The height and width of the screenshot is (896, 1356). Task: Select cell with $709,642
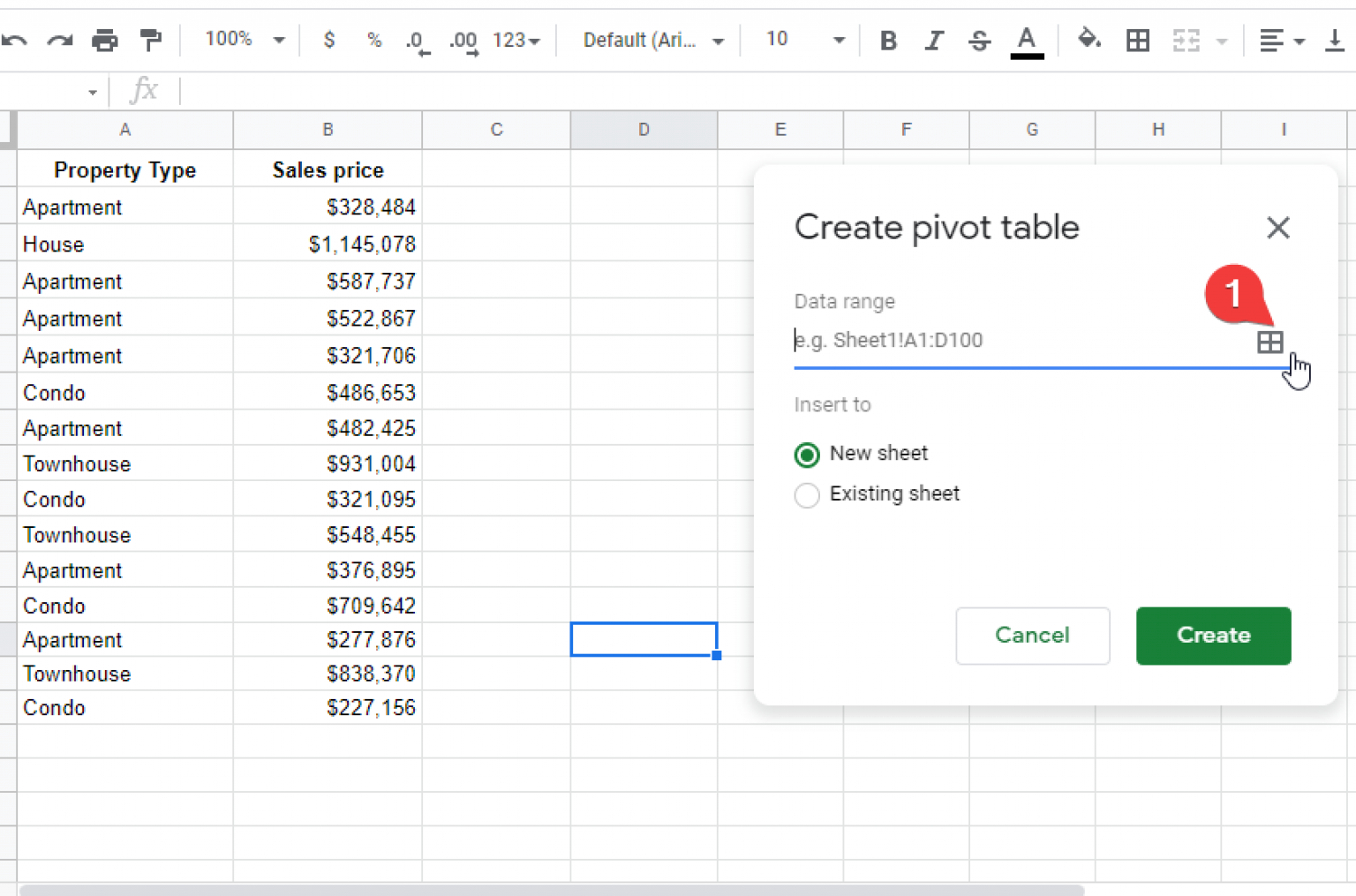[328, 606]
